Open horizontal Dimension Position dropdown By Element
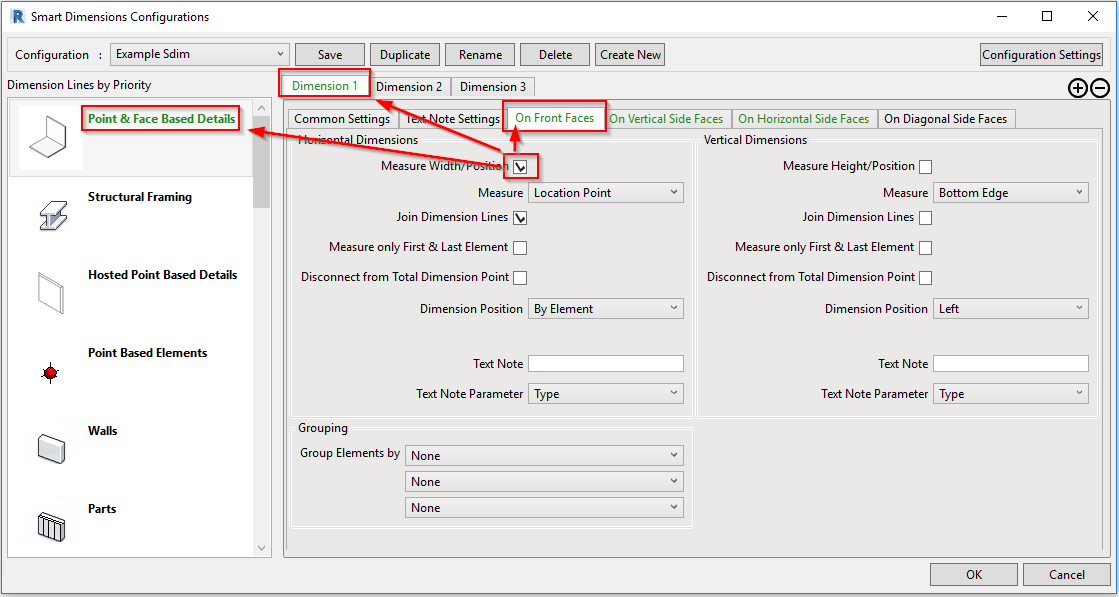 pos(606,309)
